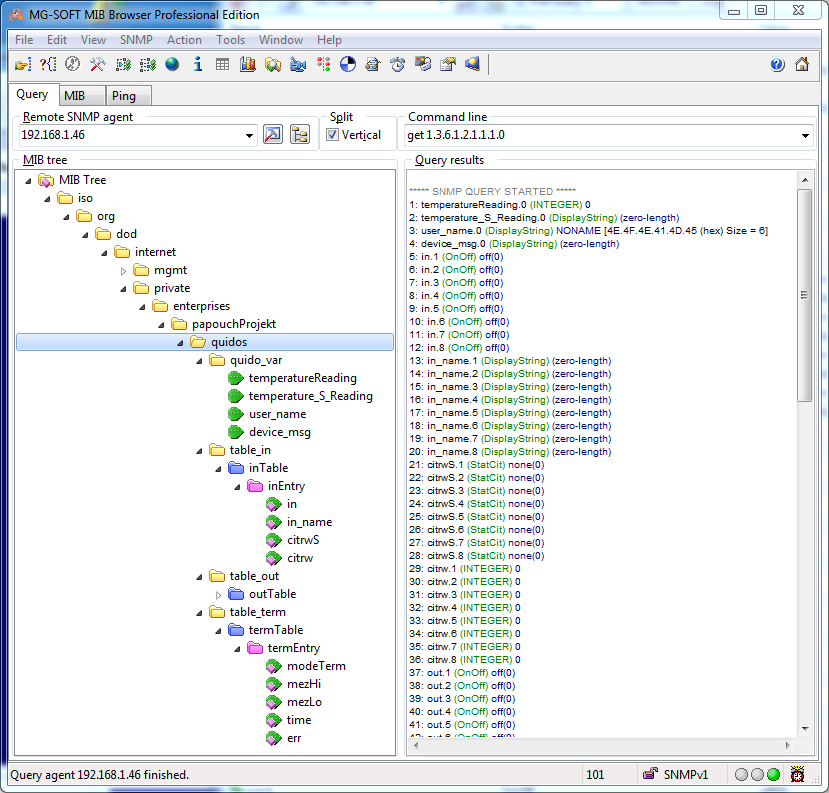Image resolution: width=829 pixels, height=793 pixels.
Task: Click the Query results vertical scrollbar thumb
Action: [804, 295]
